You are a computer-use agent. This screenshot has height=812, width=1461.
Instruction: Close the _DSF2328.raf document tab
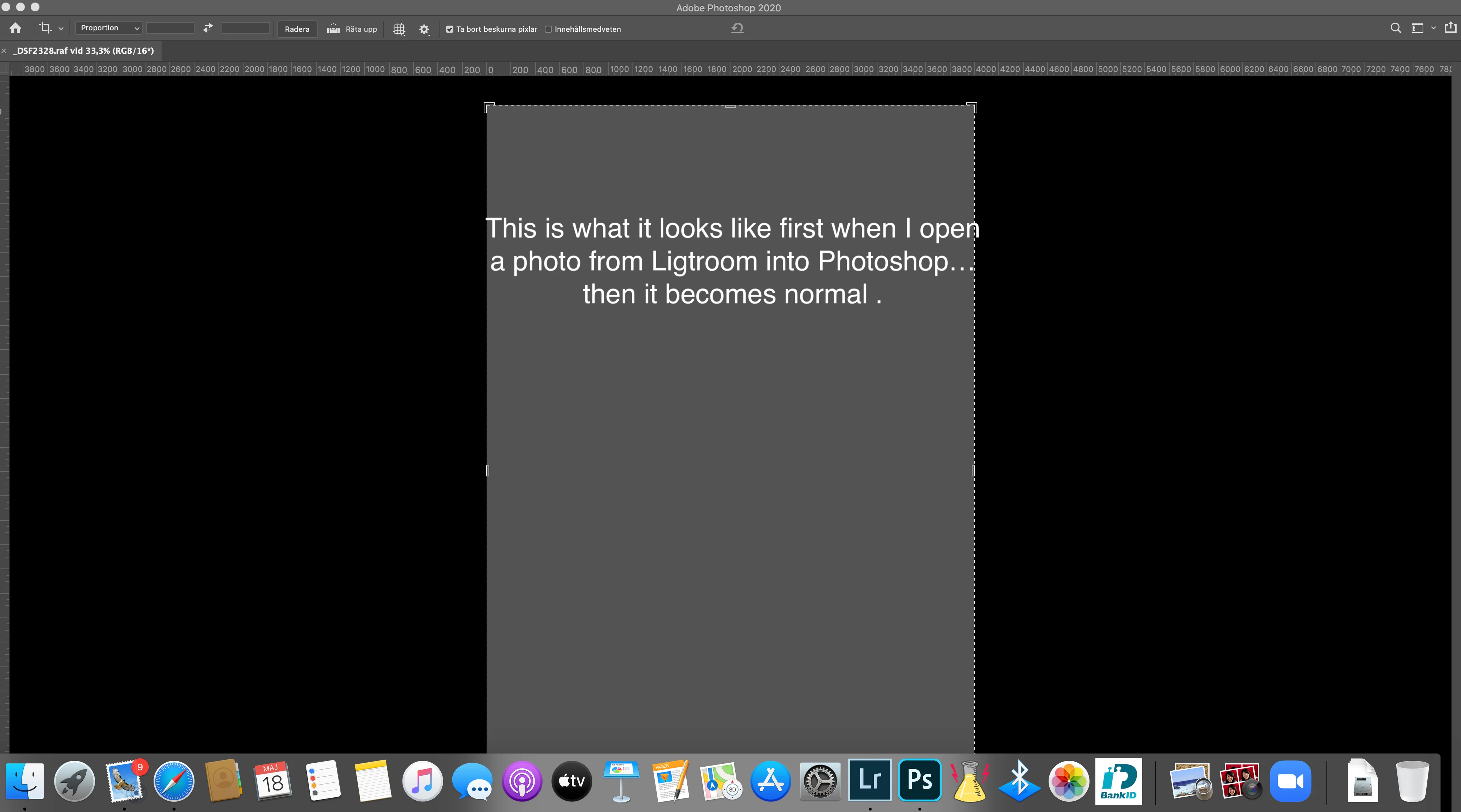click(x=4, y=51)
